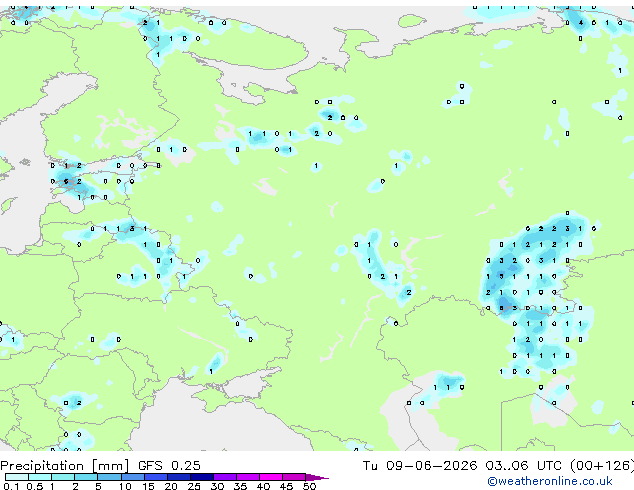Viewport: 634px width, 490px height.
Task: Click the 20–25 mm legend color swatch
Action: tap(178, 477)
